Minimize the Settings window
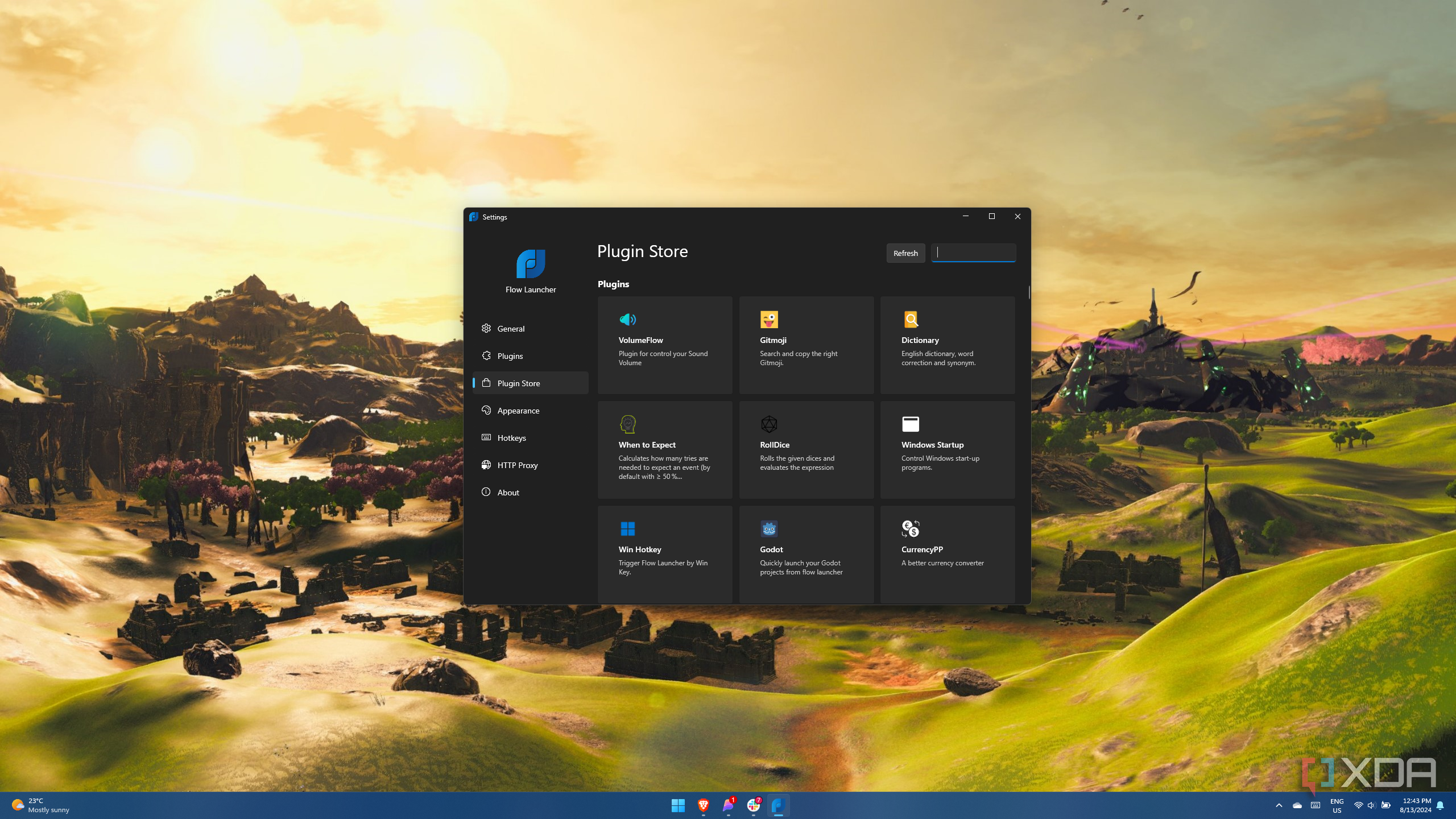Viewport: 1456px width, 819px height. (966, 217)
